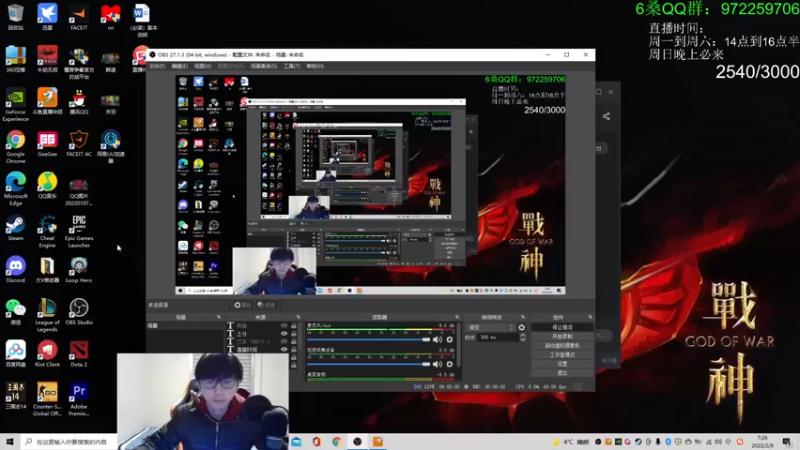This screenshot has width=800, height=450.
Task: Pop out the Controls dock panel
Action: tap(590, 317)
